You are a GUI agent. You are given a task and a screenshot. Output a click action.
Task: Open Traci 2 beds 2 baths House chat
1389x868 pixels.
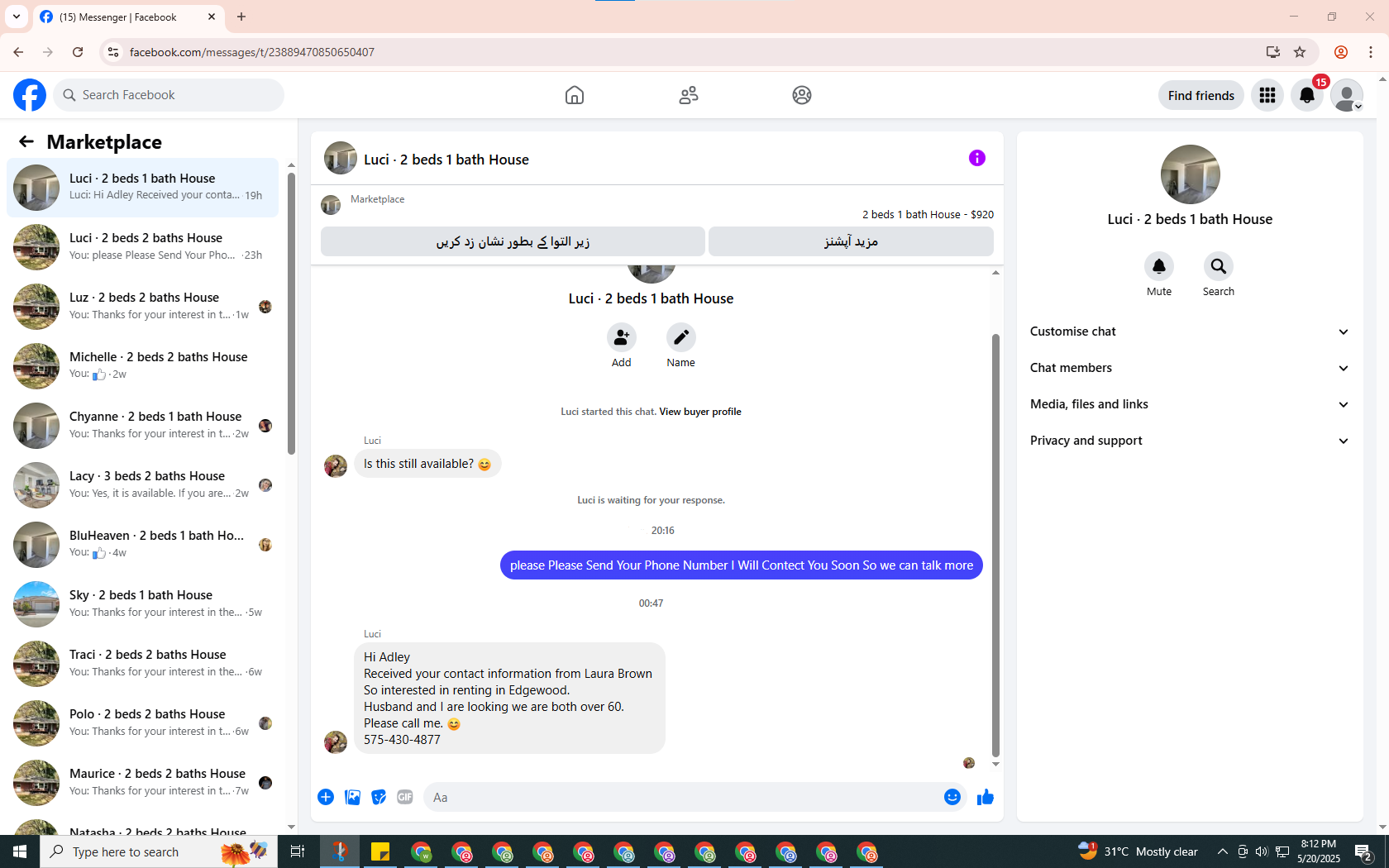142,664
